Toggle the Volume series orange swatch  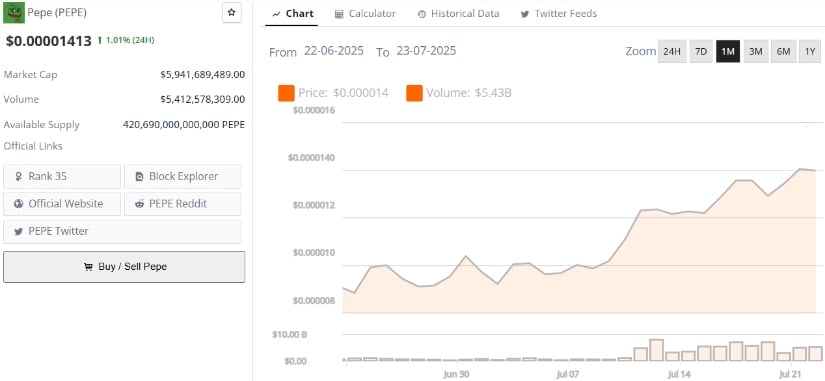click(x=415, y=93)
